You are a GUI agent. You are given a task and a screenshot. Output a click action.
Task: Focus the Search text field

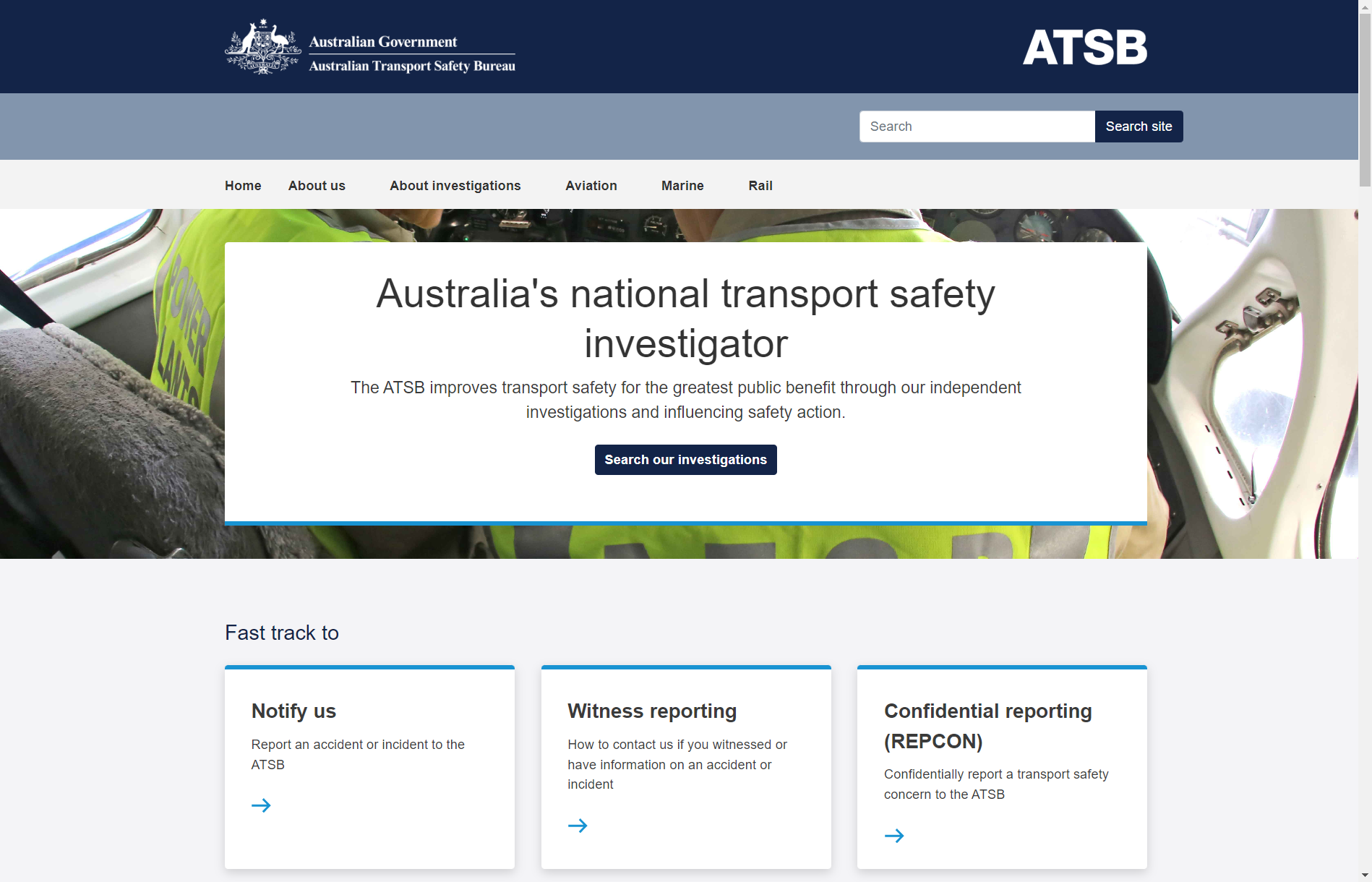point(977,127)
